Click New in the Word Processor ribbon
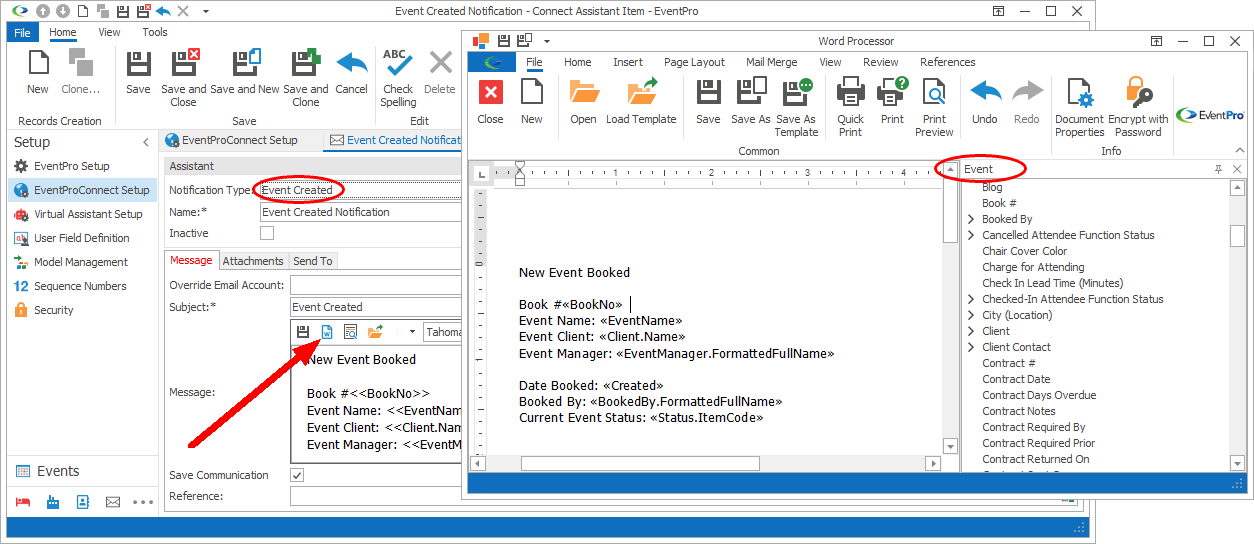This screenshot has width=1254, height=544. point(532,100)
